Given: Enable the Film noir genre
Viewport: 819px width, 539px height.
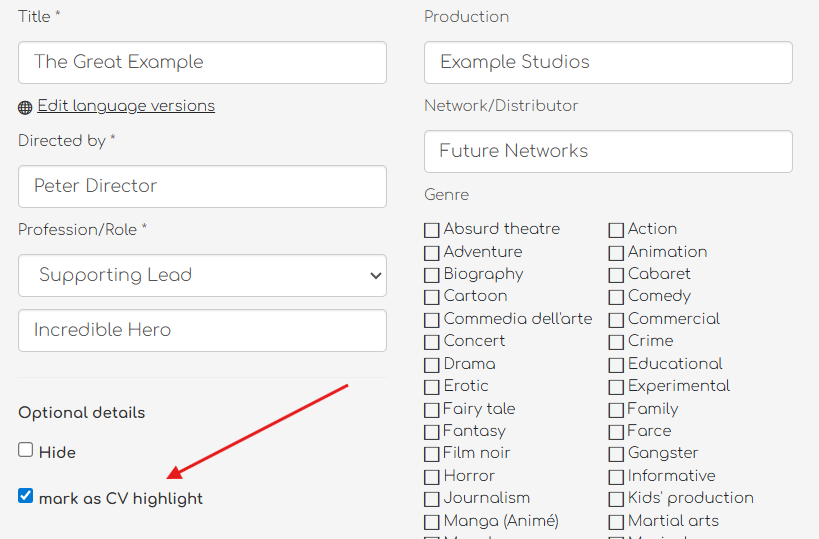Looking at the screenshot, I should click(x=432, y=454).
